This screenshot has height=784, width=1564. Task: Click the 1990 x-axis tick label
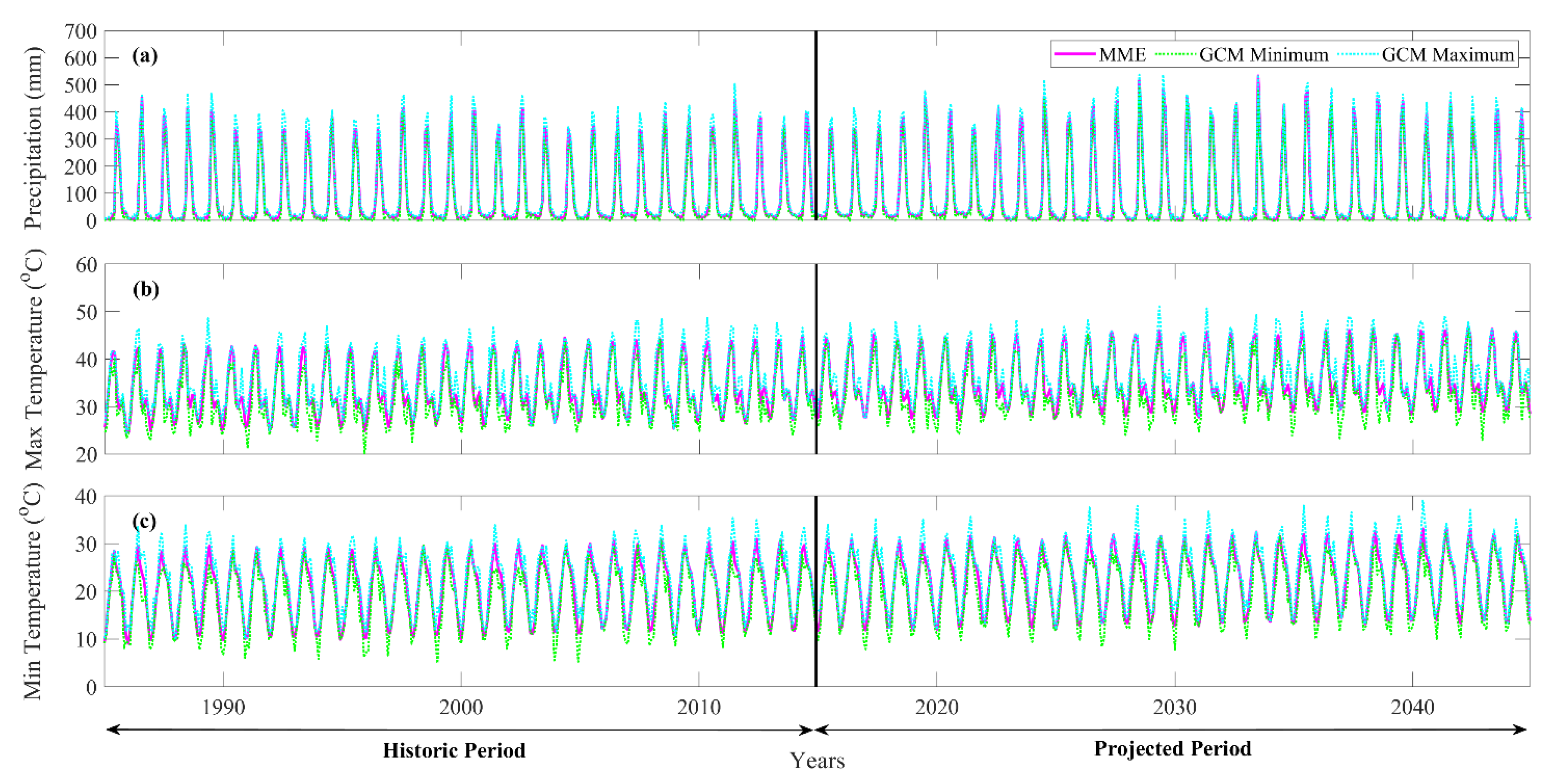click(223, 707)
